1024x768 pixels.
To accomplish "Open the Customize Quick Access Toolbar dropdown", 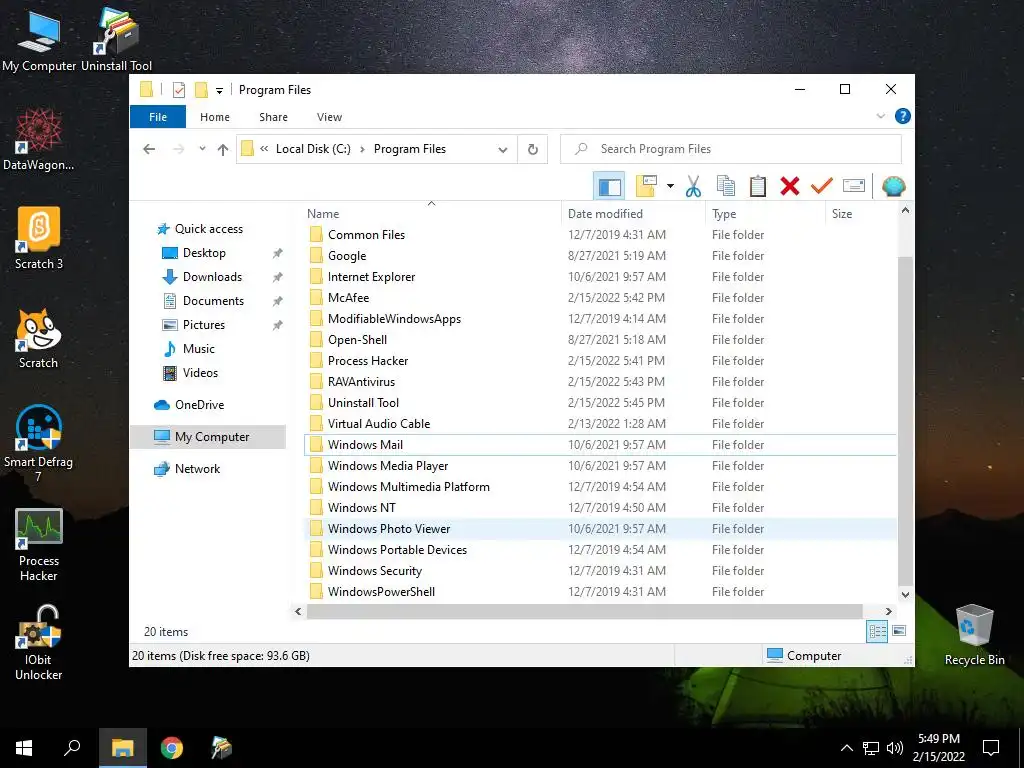I will pyautogui.click(x=219, y=91).
